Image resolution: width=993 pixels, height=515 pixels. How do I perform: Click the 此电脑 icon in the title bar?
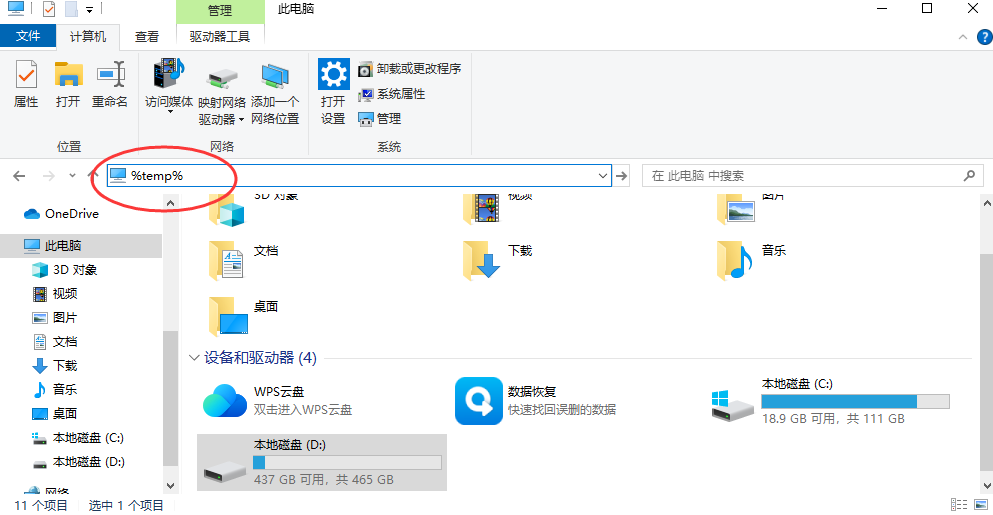click(16, 8)
